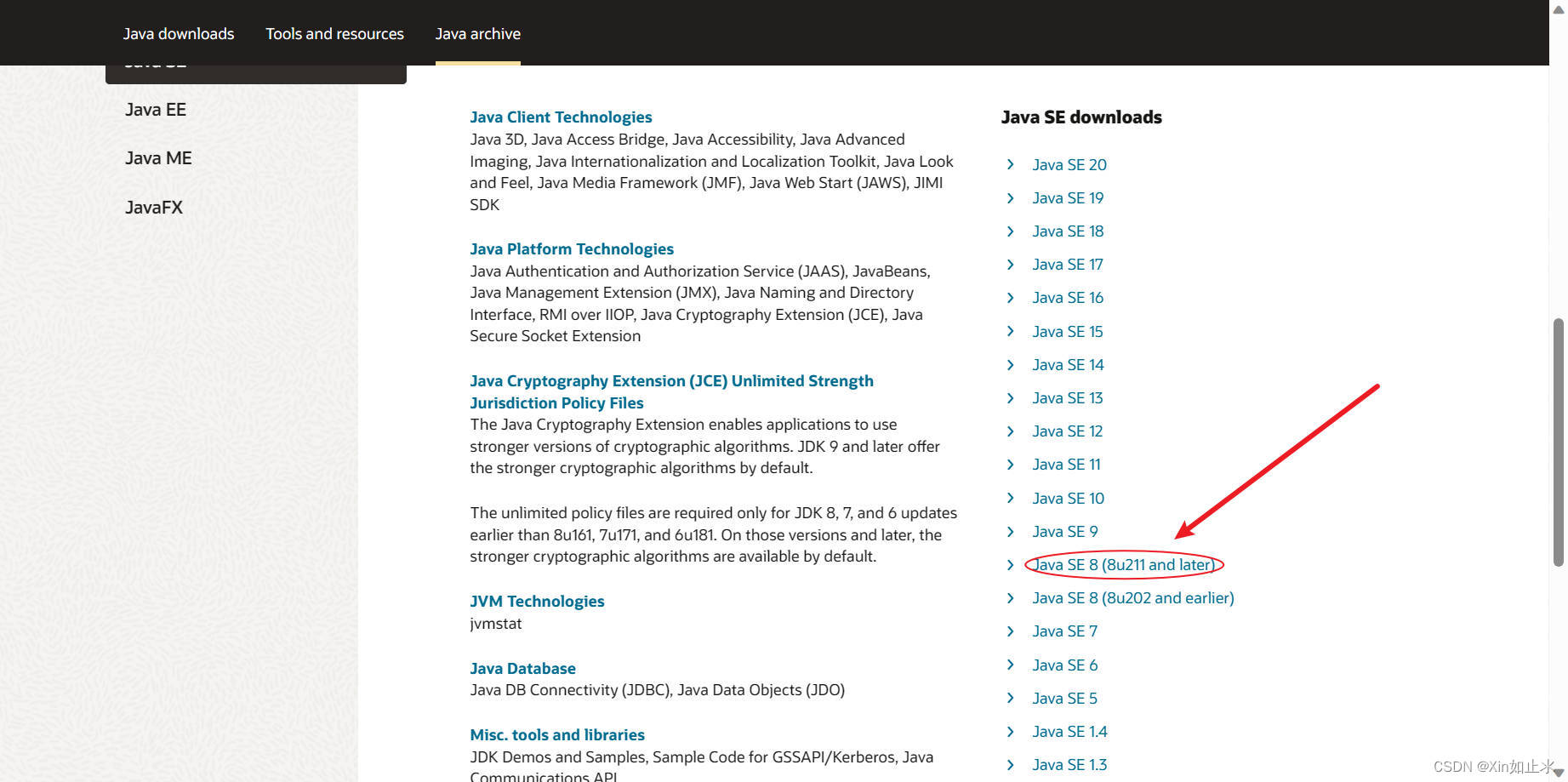Click chevron icon beside Java SE 12

1010,431
